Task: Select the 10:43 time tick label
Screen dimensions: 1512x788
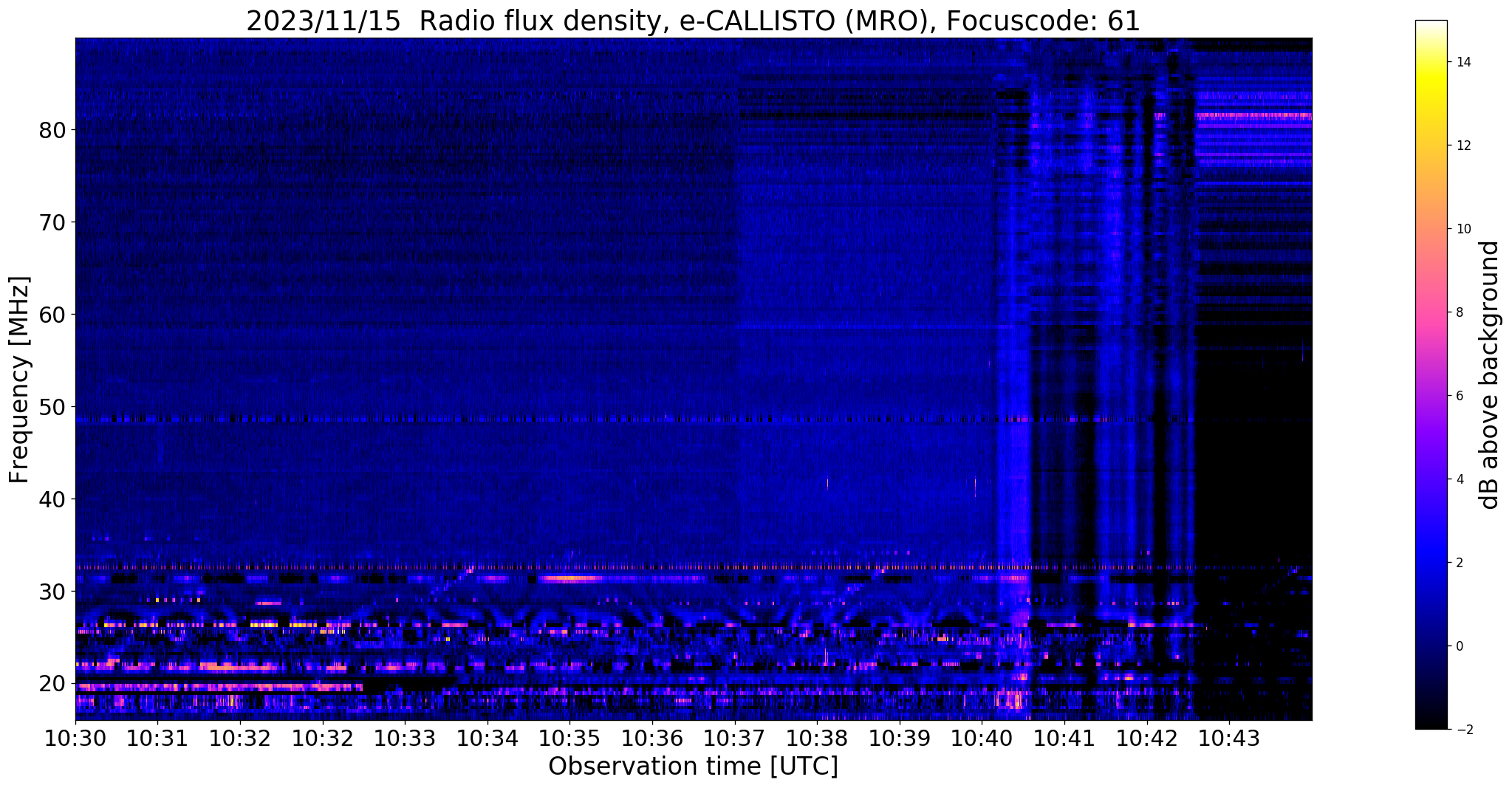Action: (1229, 739)
